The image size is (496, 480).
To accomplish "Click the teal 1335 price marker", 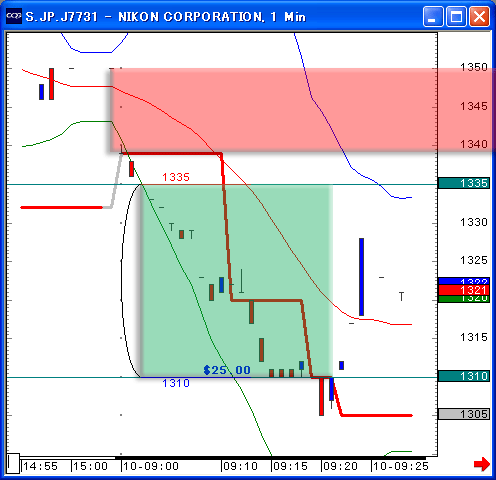I will 464,183.
